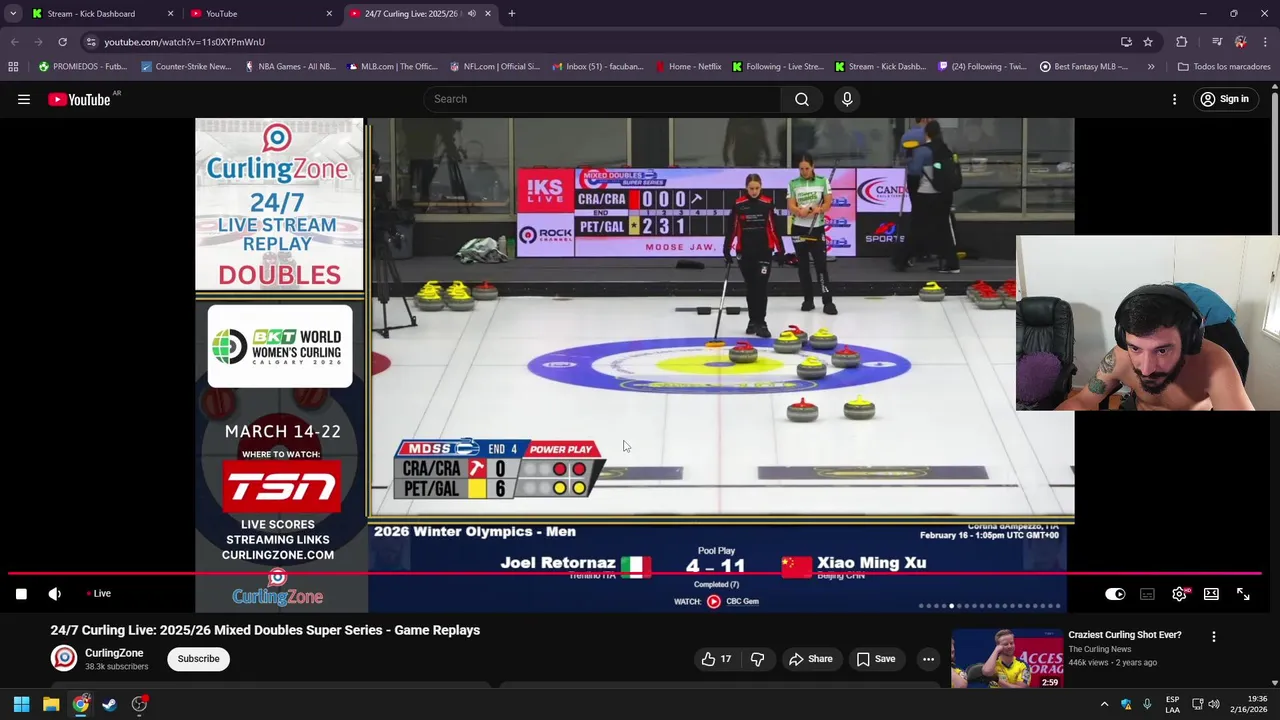Open Home - Netflix bookmark
1280x720 pixels.
coord(688,67)
